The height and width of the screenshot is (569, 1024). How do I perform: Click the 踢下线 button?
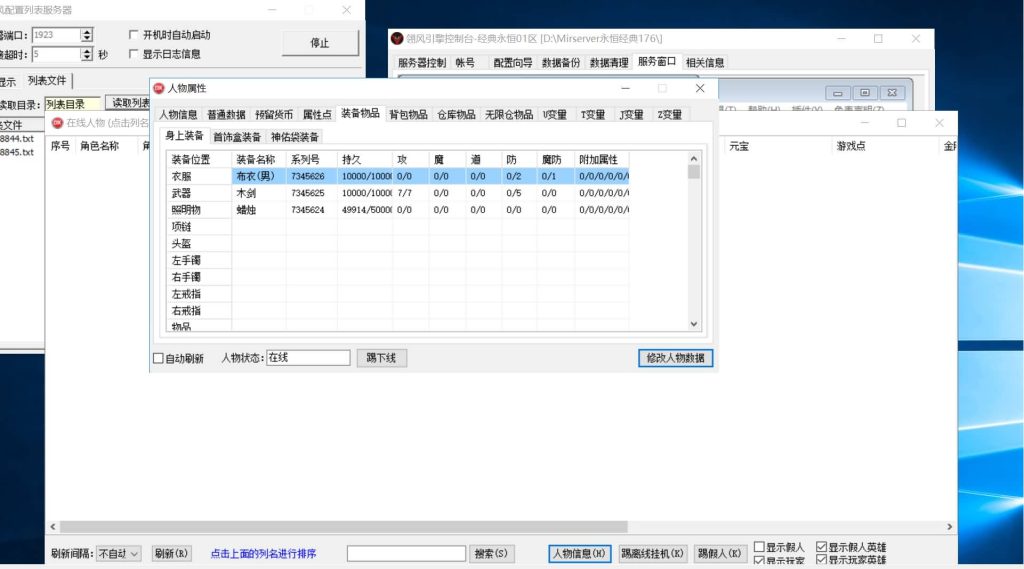(381, 358)
